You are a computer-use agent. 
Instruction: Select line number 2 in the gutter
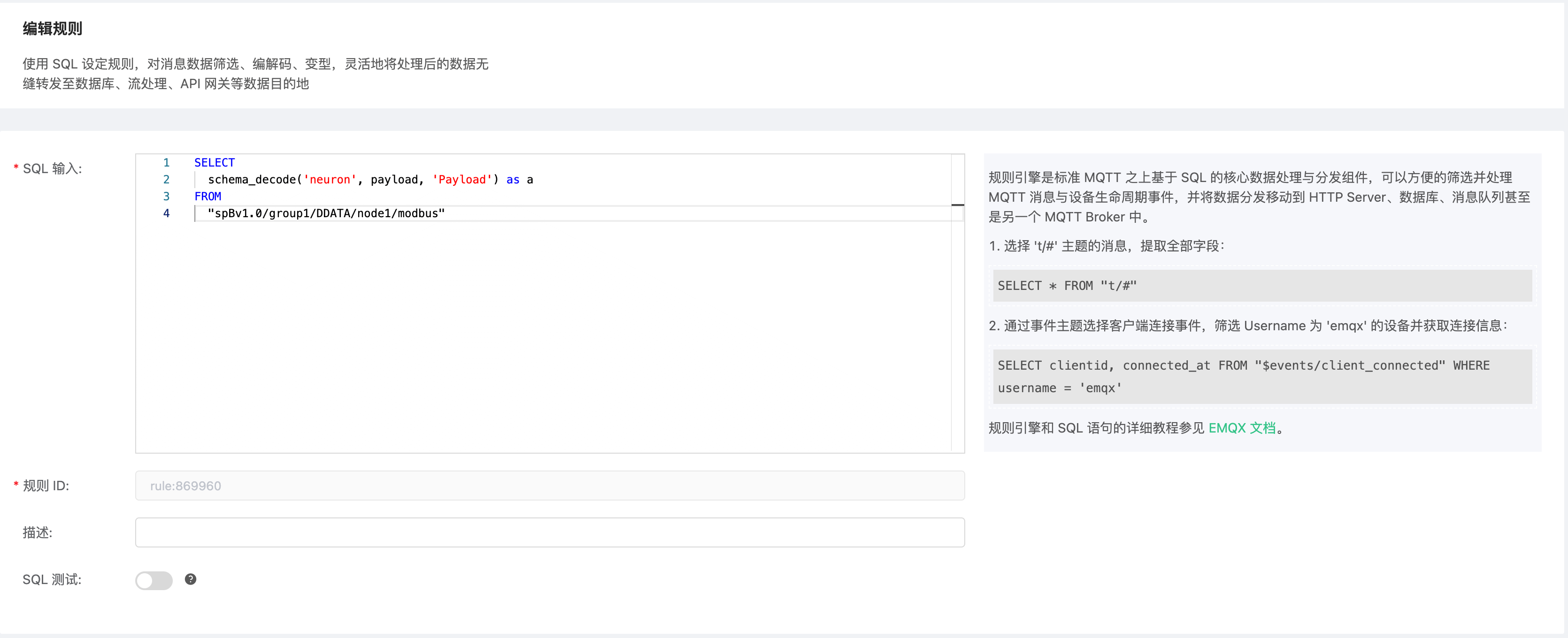point(166,179)
